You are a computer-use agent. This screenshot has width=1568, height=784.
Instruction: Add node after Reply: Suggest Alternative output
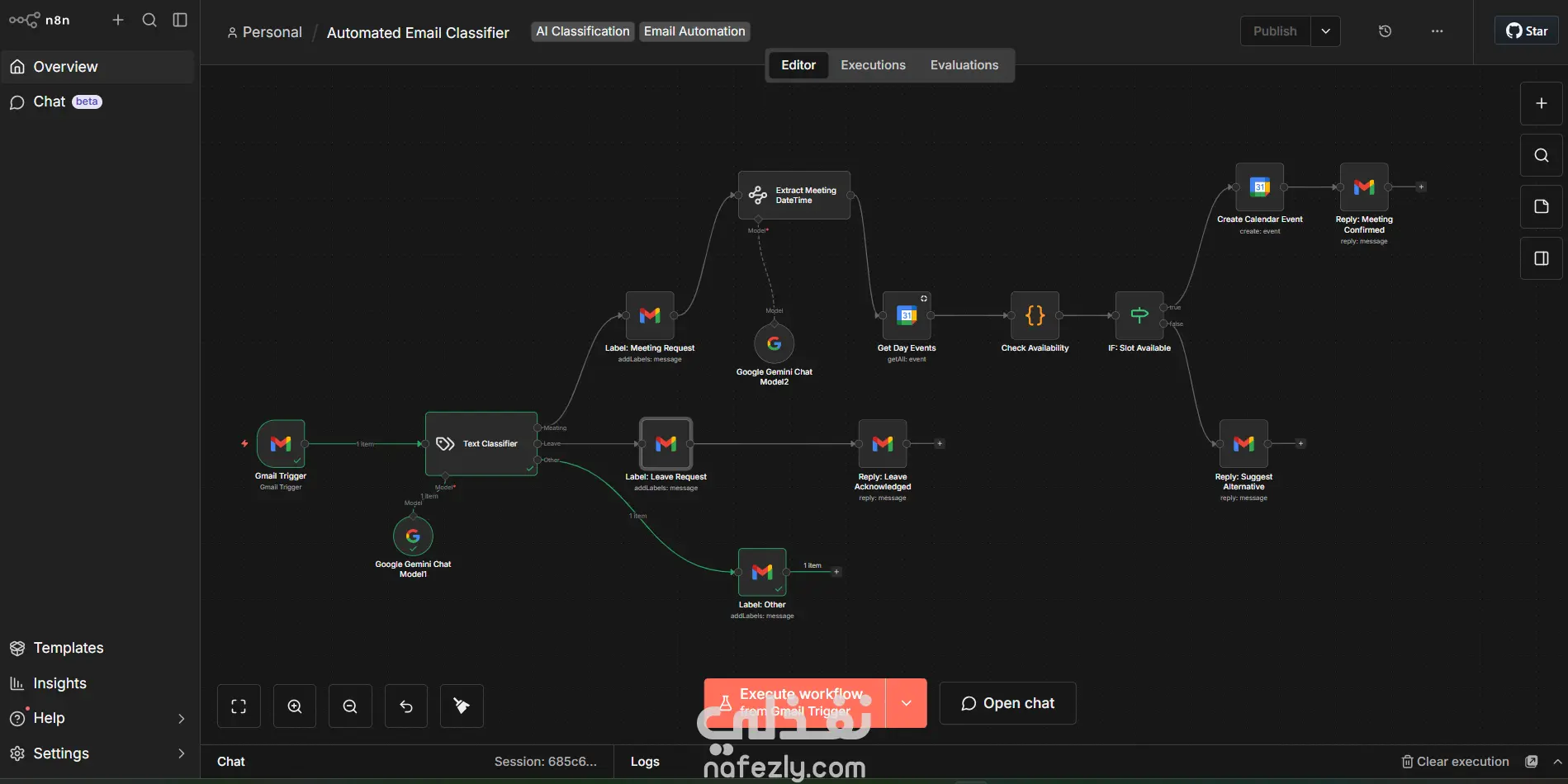point(1300,444)
